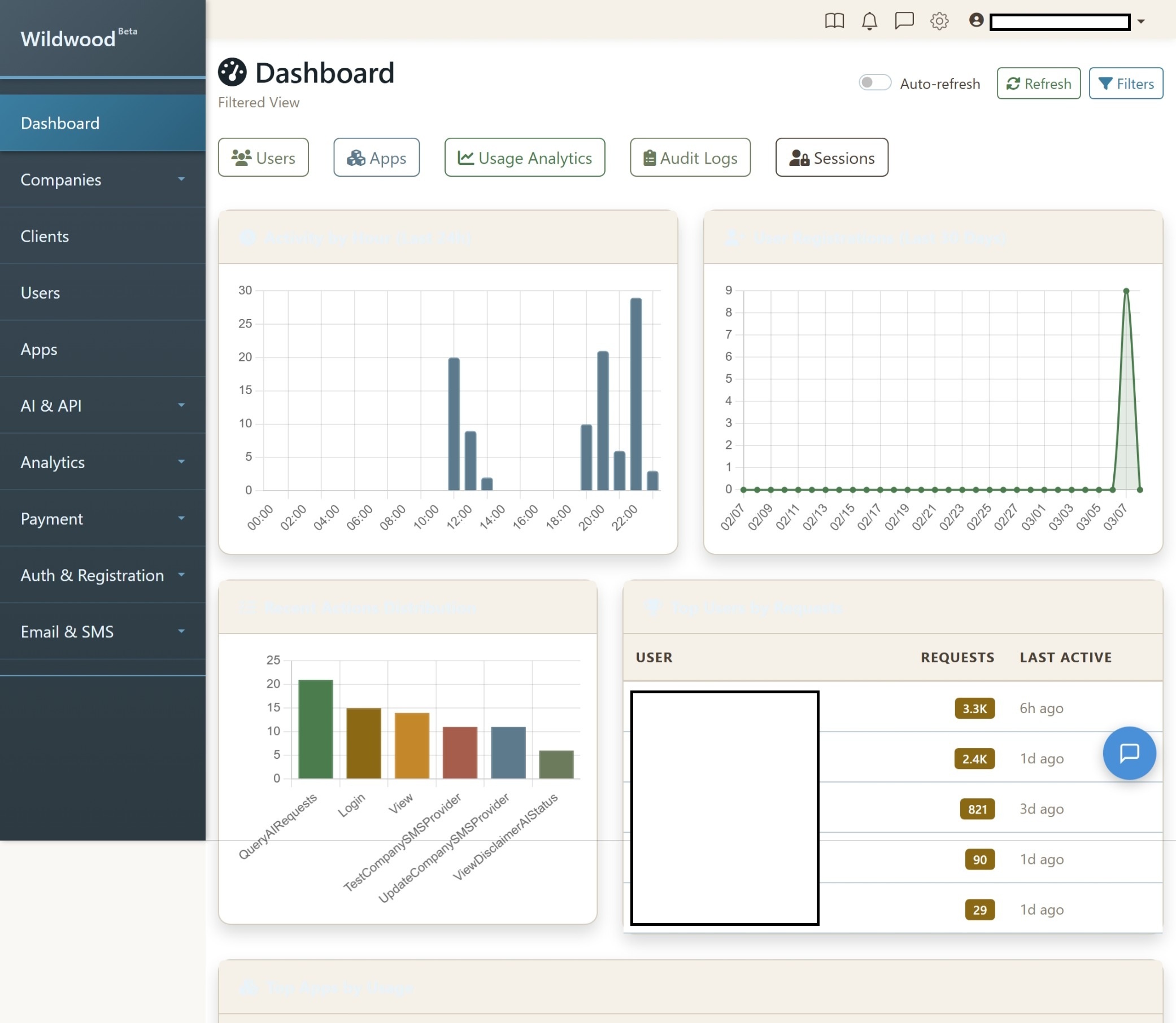Expand the Companies sidebar section

coord(103,180)
